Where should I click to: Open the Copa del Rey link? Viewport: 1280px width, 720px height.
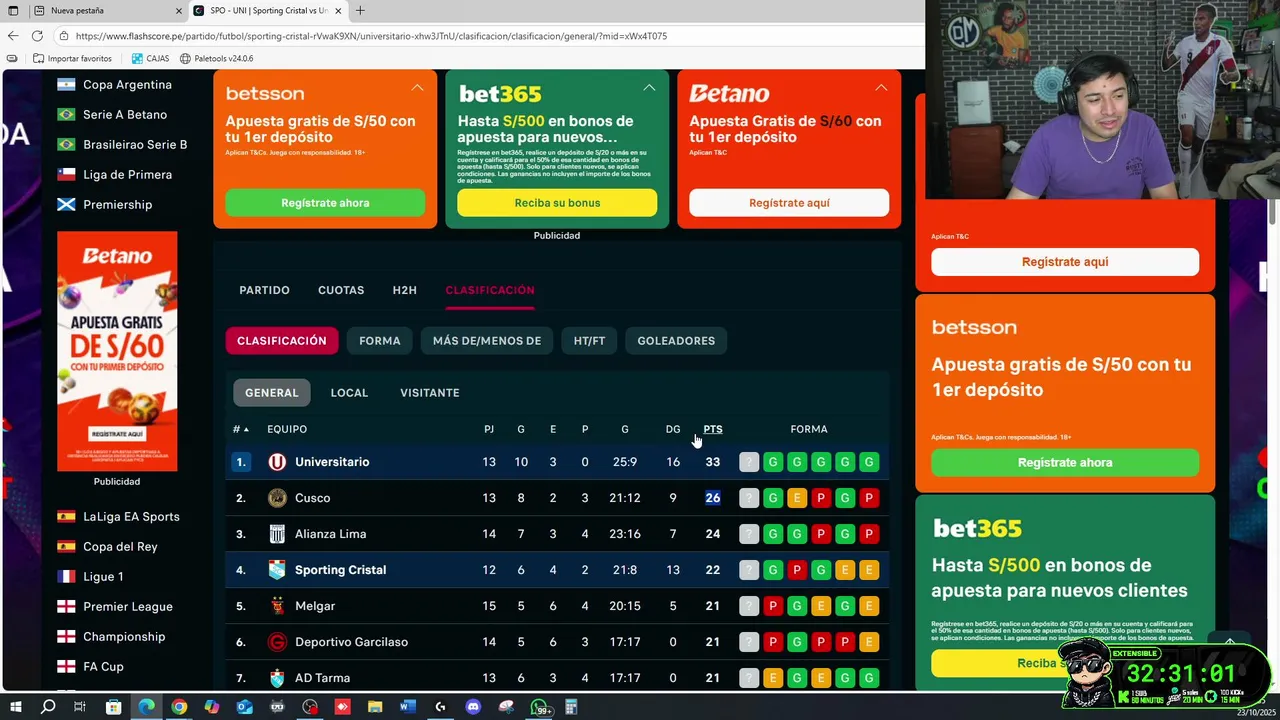click(120, 547)
